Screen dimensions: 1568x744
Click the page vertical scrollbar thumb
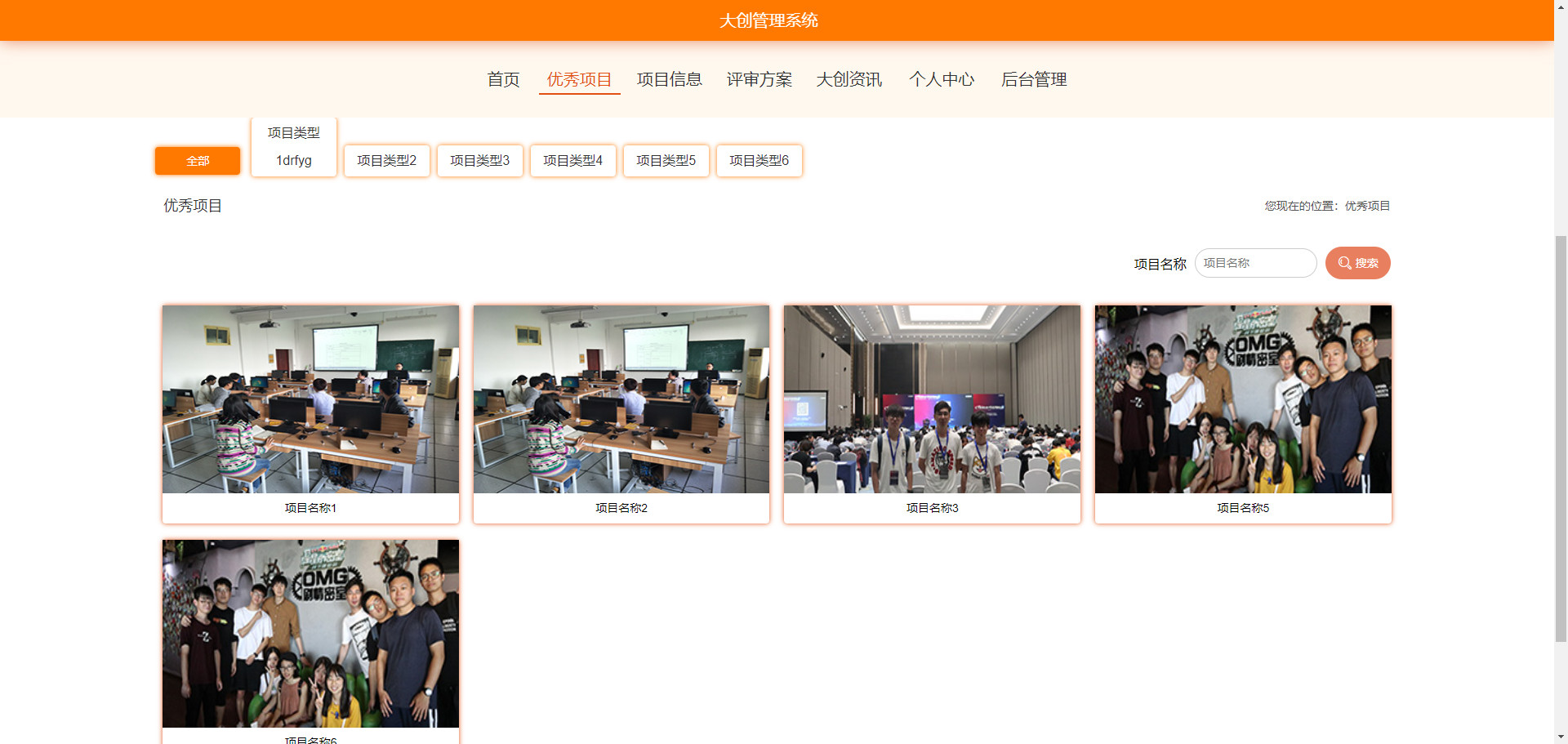coord(1561,439)
